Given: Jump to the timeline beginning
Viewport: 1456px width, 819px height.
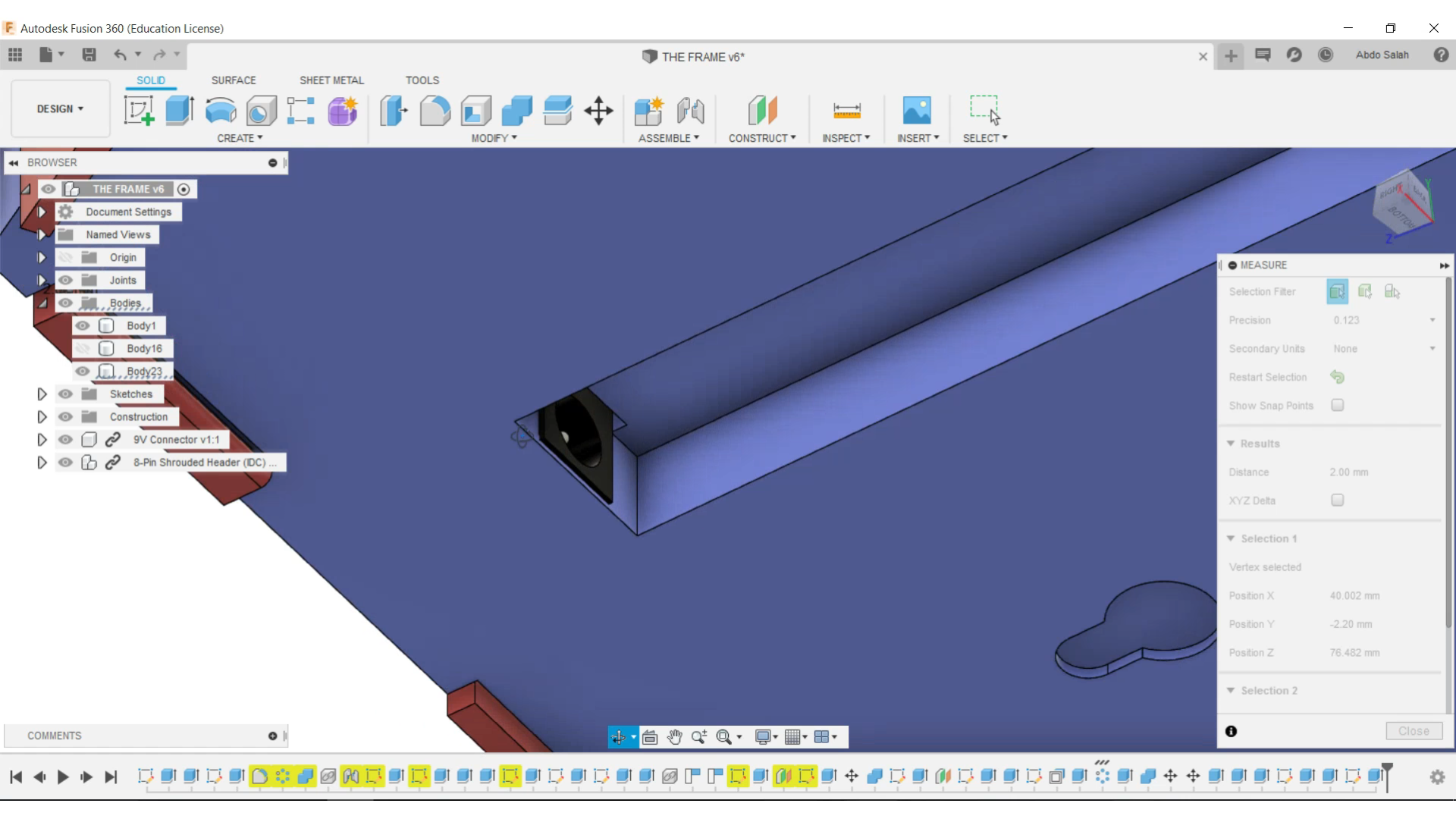Looking at the screenshot, I should click(16, 777).
